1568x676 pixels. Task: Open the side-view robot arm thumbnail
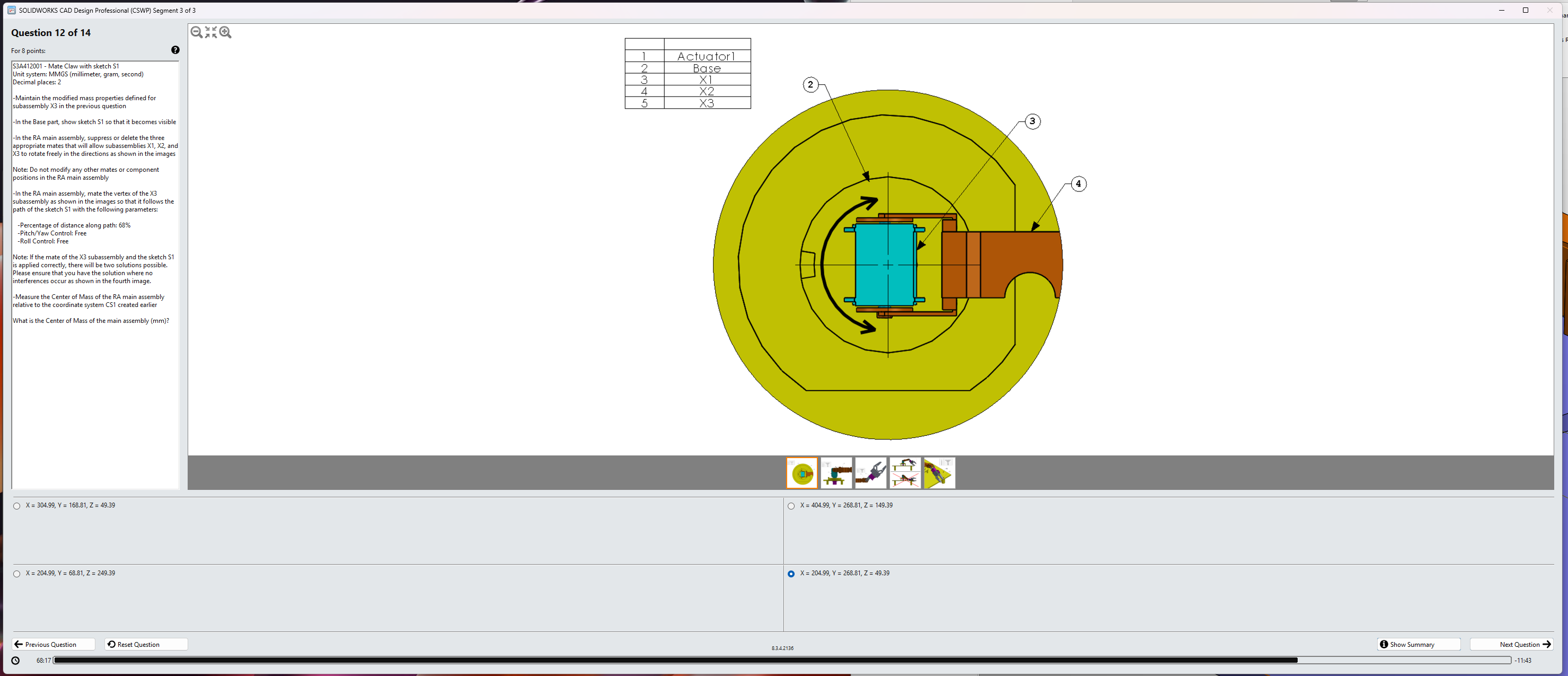tap(836, 473)
